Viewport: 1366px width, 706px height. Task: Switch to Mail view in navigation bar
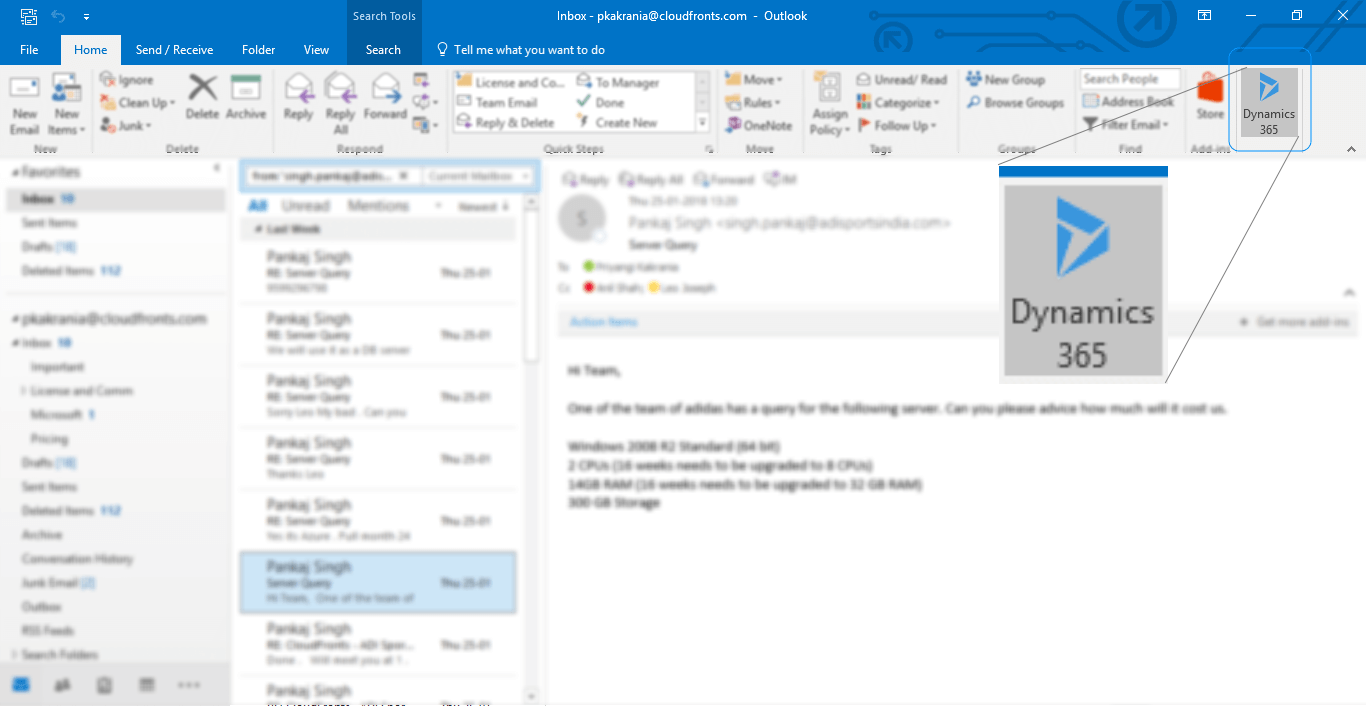21,685
